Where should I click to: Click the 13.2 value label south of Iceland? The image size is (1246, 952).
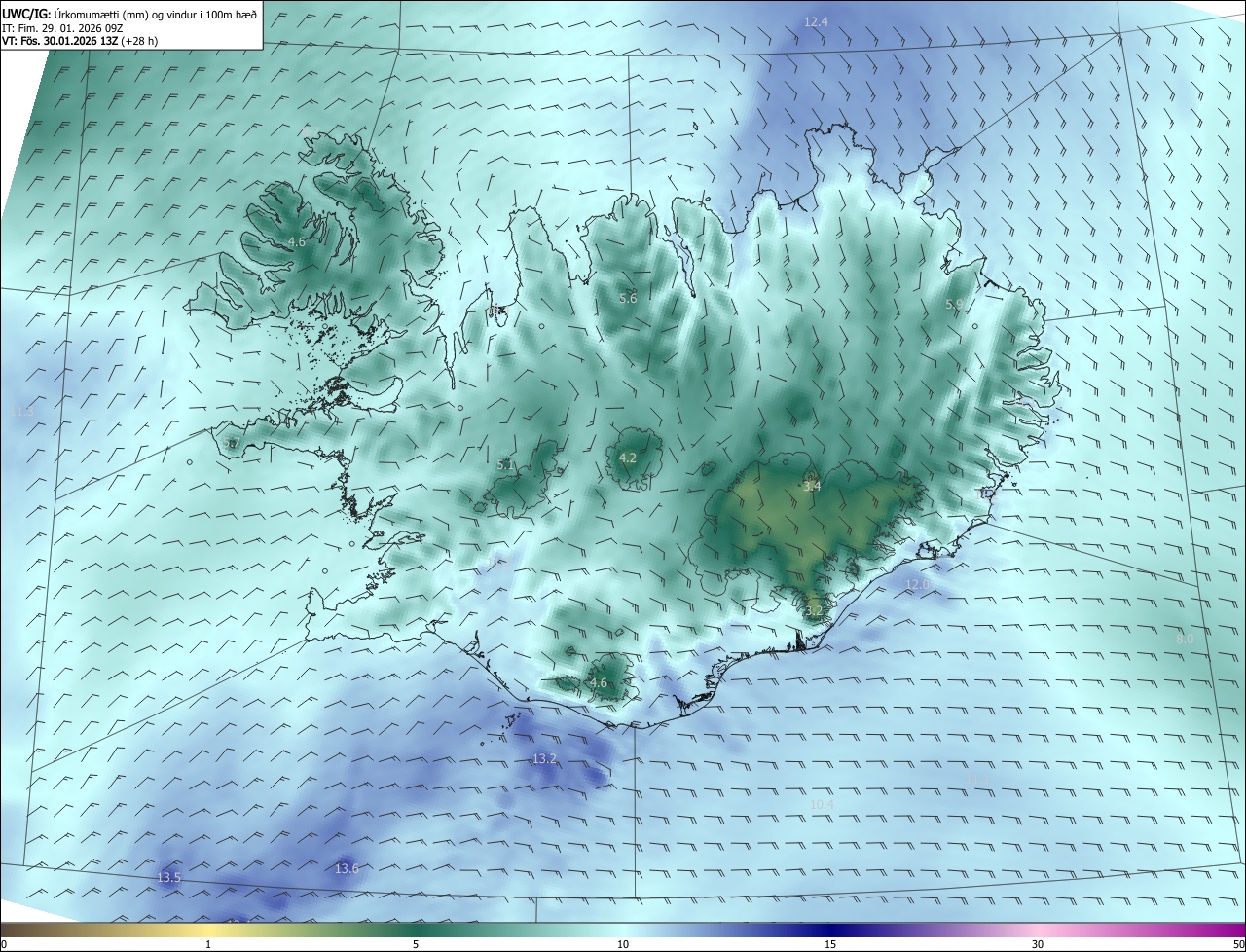coord(544,758)
